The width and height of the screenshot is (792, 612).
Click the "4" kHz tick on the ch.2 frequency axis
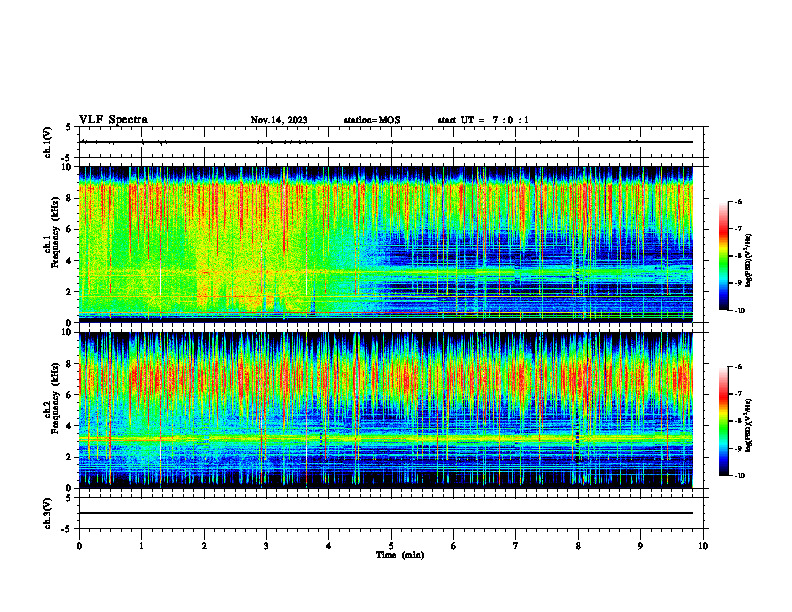pos(69,426)
